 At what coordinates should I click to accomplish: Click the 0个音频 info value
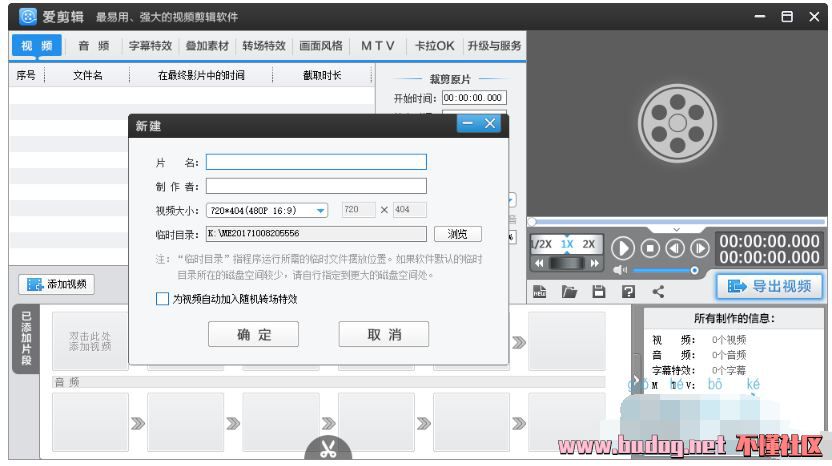click(x=729, y=355)
